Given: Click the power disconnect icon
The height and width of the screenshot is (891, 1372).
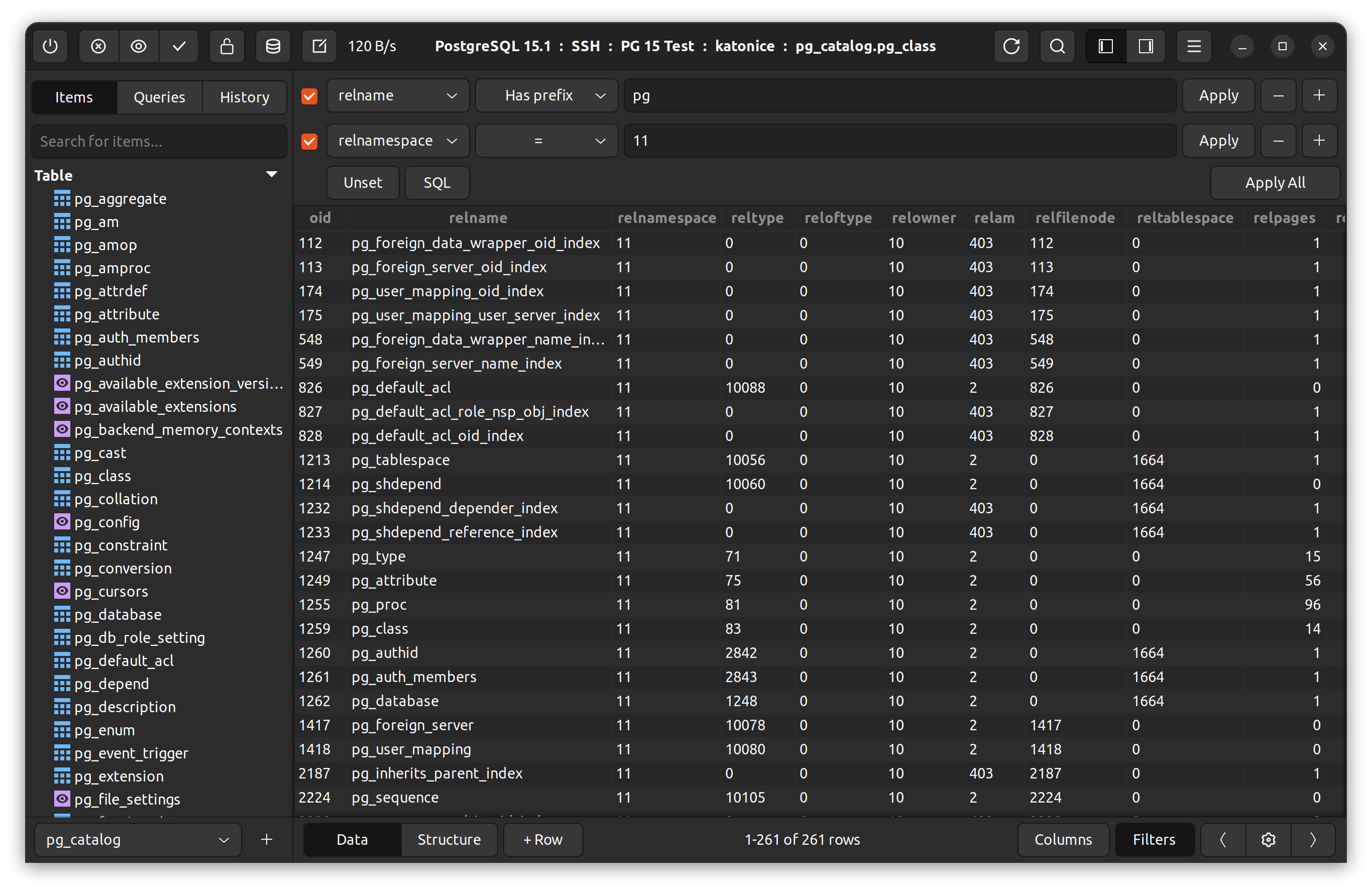Looking at the screenshot, I should 51,46.
